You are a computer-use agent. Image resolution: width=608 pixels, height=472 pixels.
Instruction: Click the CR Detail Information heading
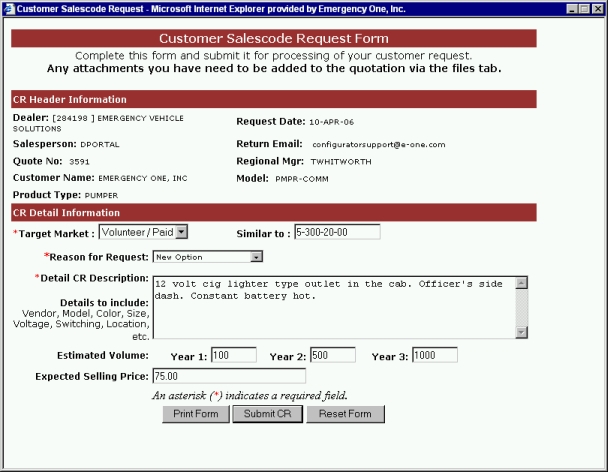[66, 213]
